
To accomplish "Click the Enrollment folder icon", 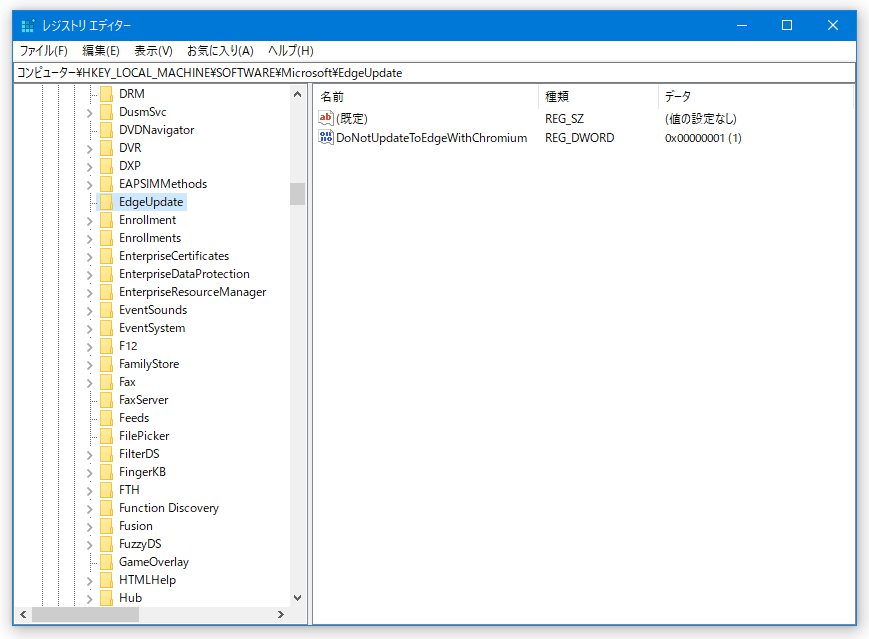I will pos(106,220).
